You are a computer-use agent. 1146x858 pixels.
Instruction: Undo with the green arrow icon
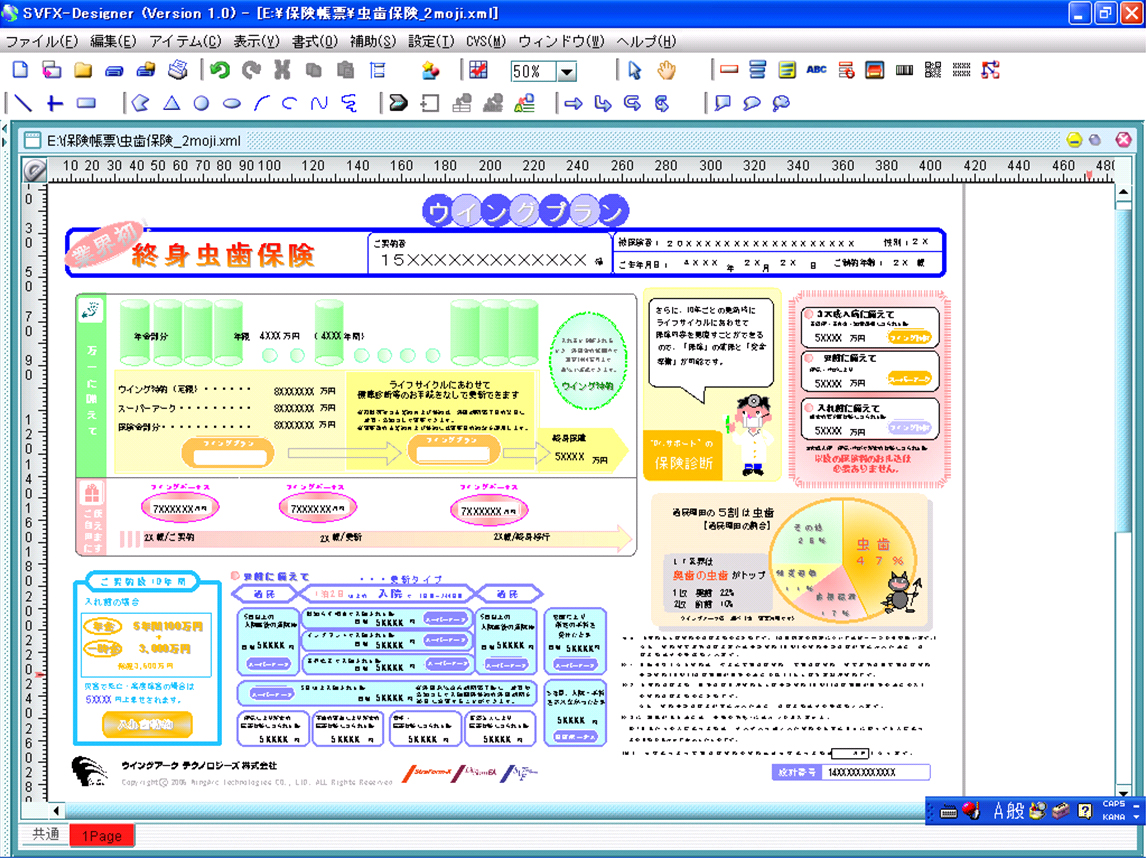click(219, 70)
